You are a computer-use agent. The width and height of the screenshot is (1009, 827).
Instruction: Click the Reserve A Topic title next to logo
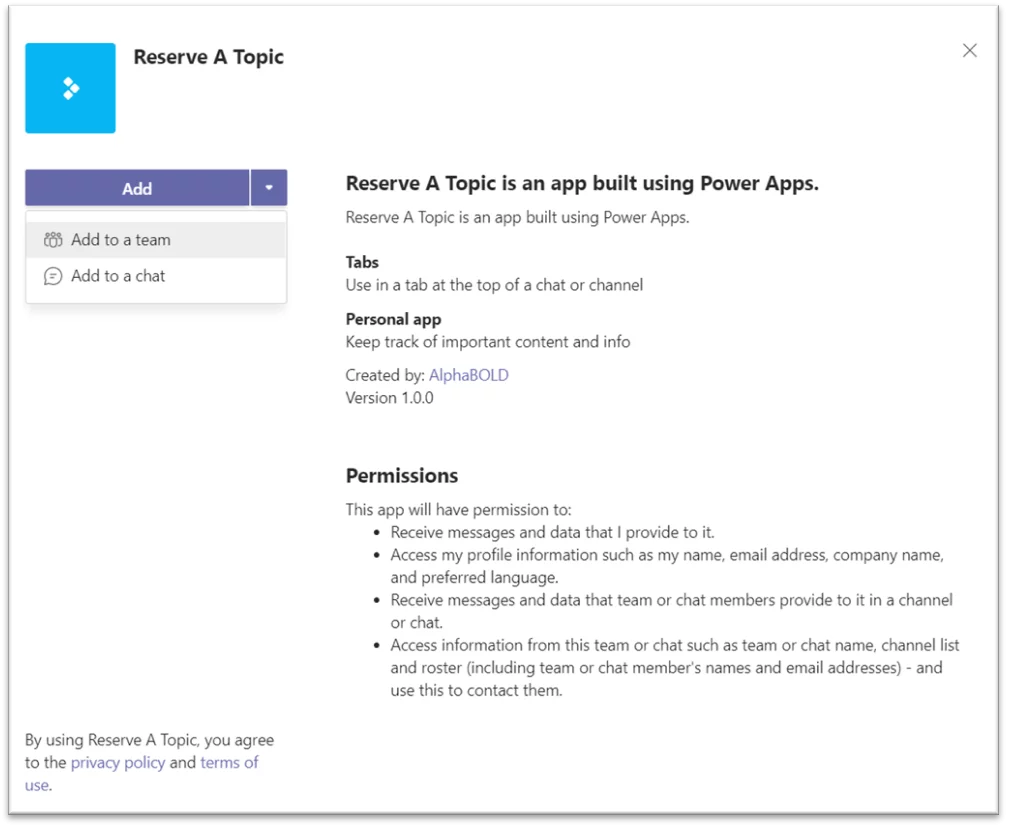click(208, 57)
